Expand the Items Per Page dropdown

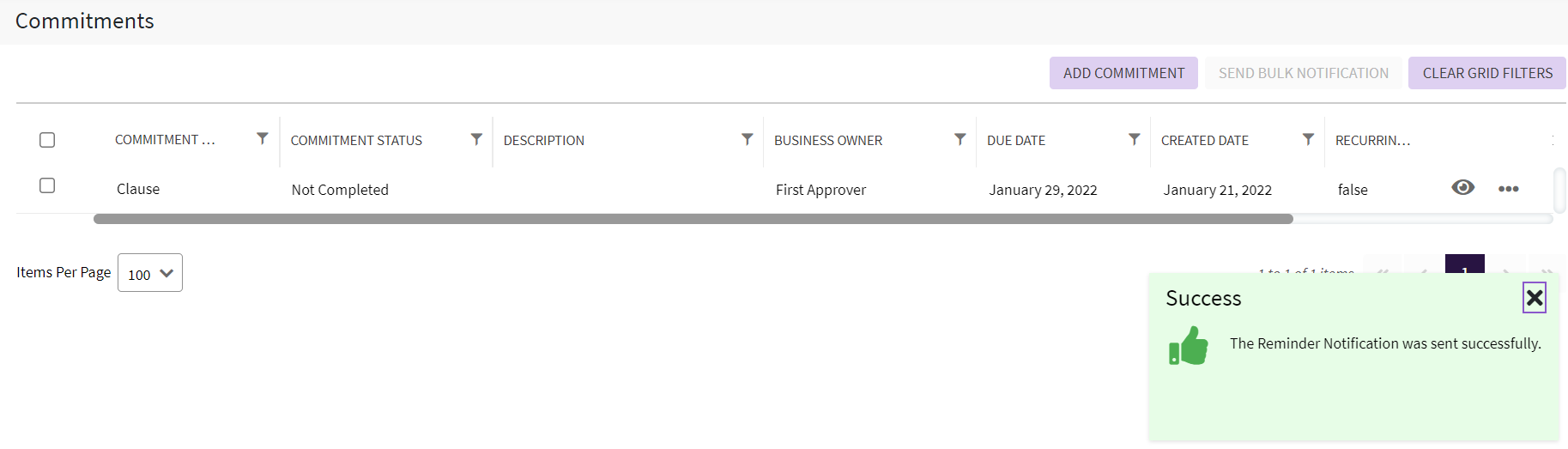click(150, 273)
